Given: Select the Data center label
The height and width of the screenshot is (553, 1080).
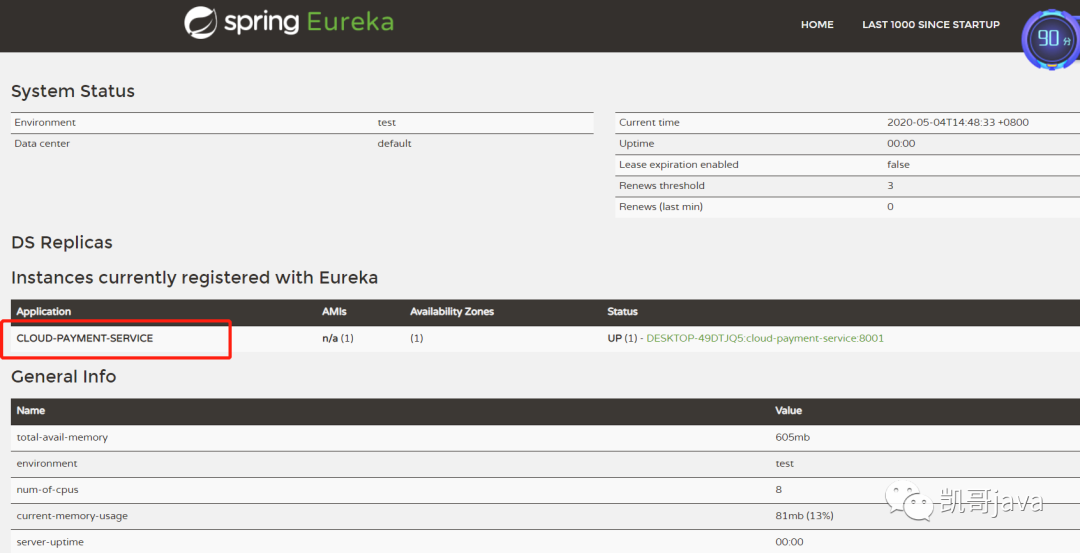Looking at the screenshot, I should click(x=42, y=143).
